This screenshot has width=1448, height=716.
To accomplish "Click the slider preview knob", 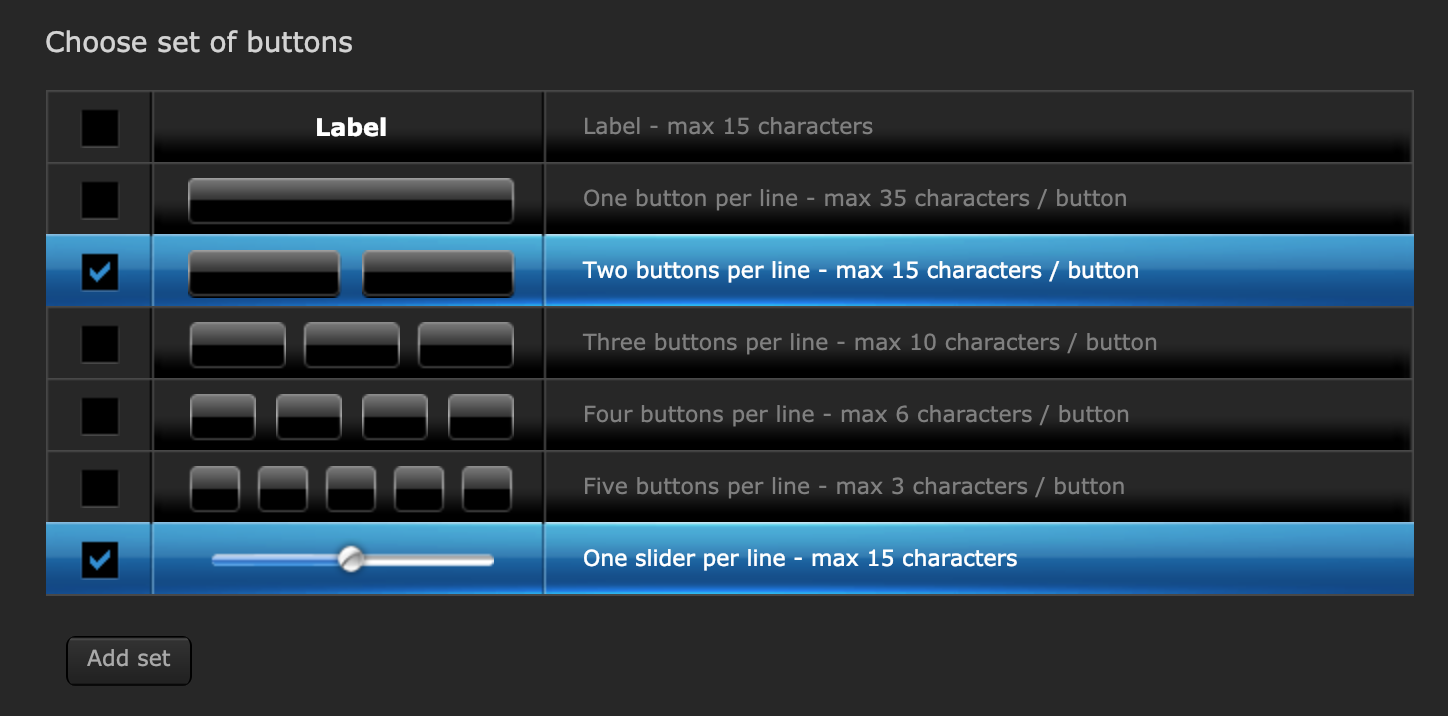I will click(351, 560).
